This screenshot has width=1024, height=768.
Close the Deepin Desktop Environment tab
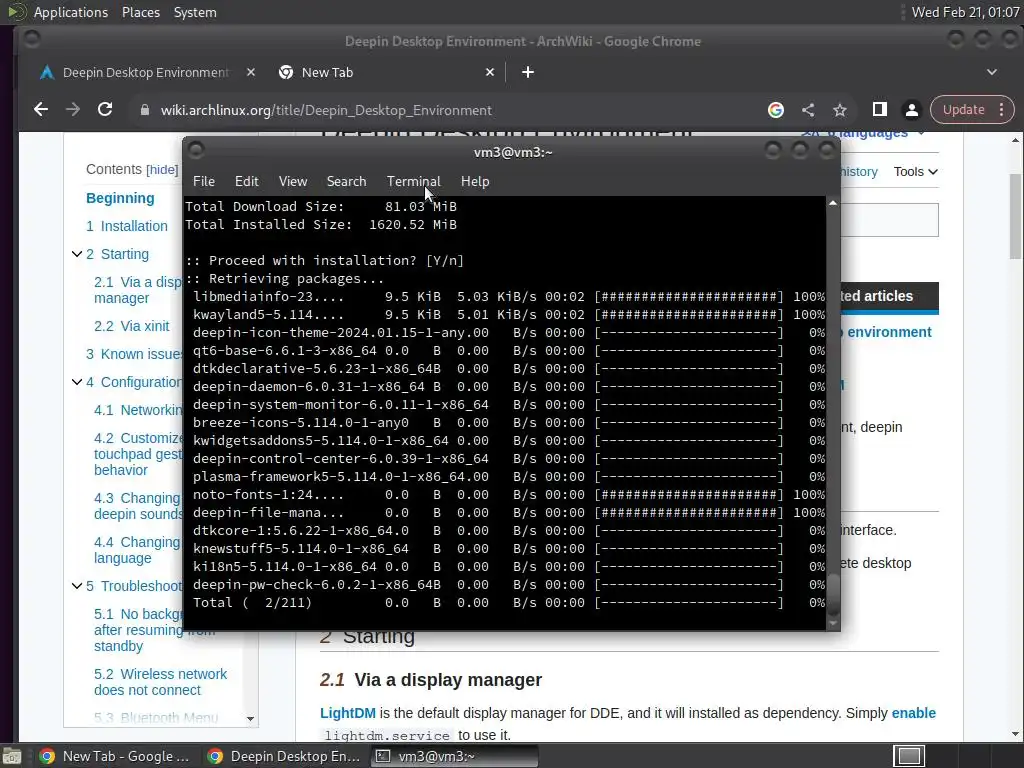pos(251,72)
